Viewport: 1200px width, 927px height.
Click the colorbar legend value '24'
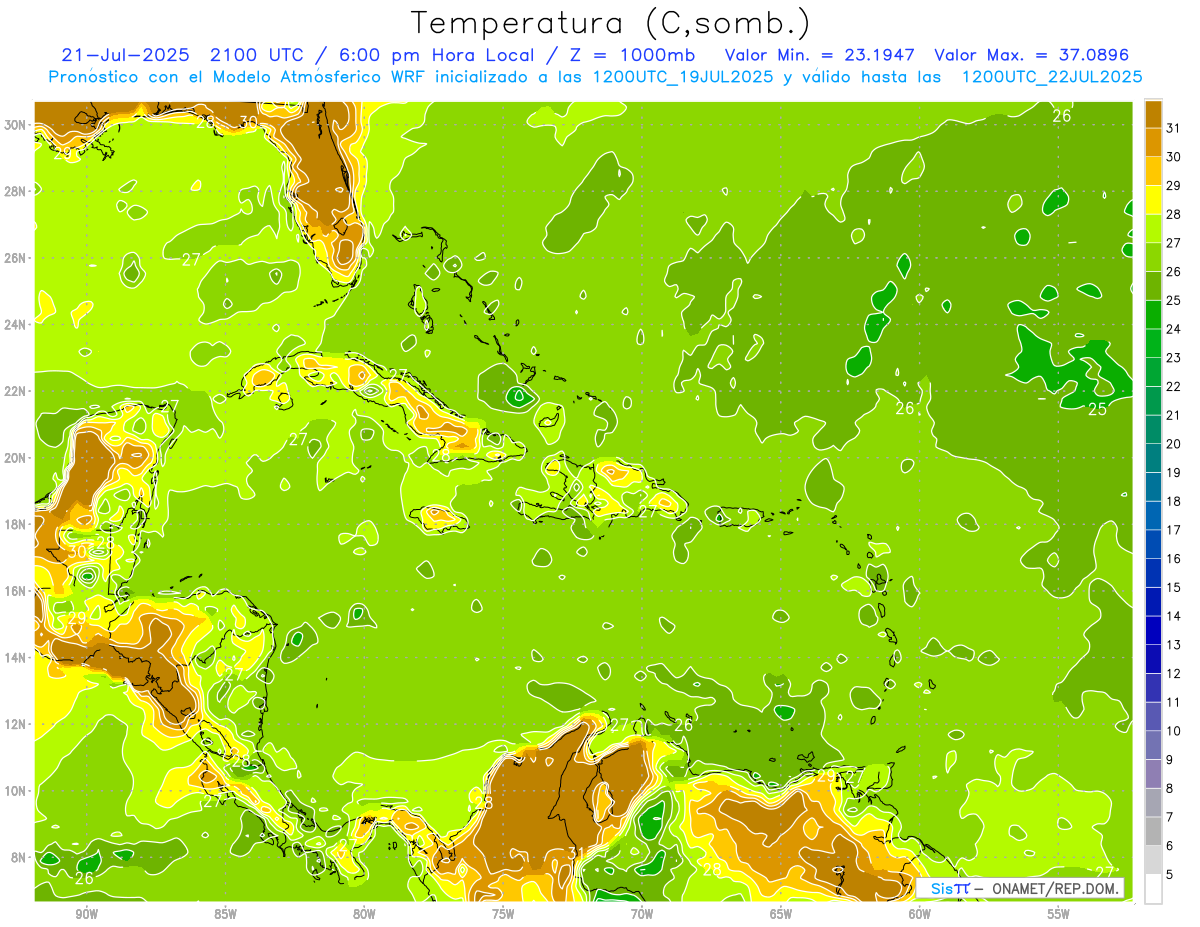(x=1174, y=329)
